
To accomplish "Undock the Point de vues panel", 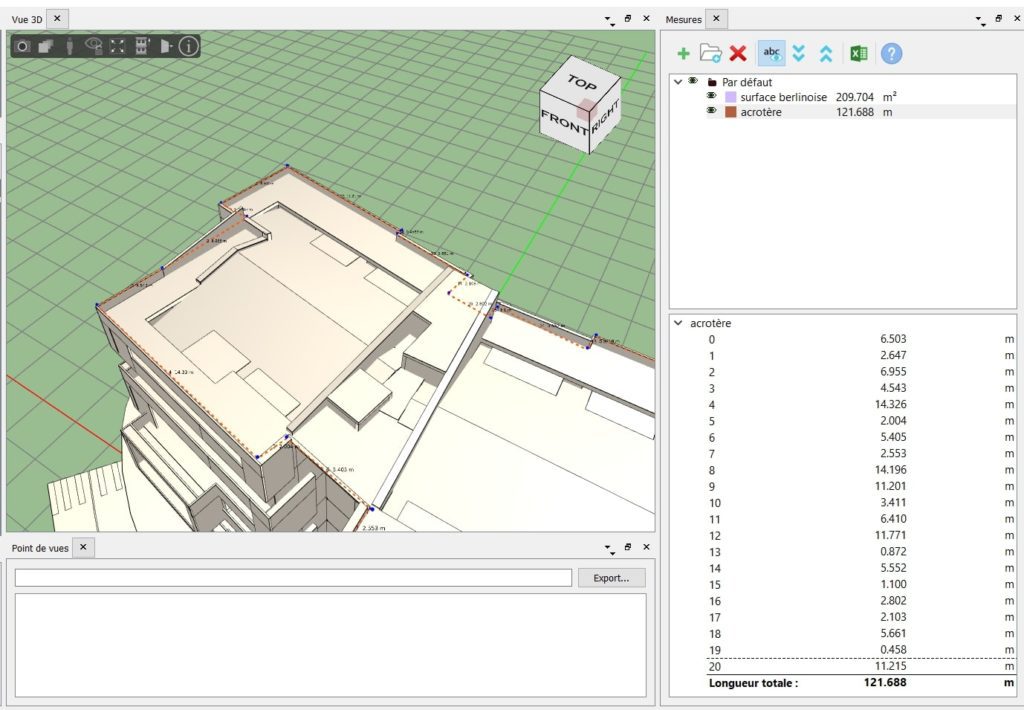I will 628,547.
